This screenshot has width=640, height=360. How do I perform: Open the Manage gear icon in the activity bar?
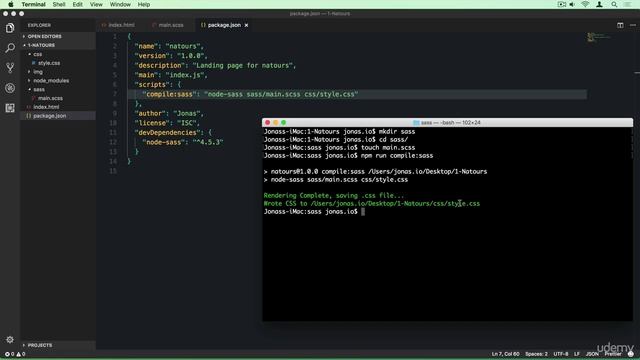click(10, 339)
